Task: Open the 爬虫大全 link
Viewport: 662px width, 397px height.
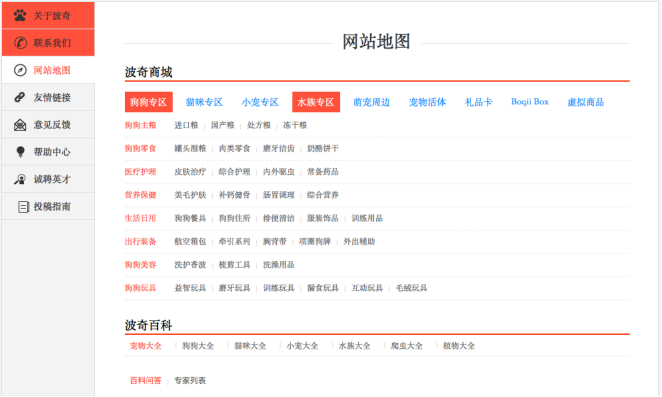Action: click(407, 345)
